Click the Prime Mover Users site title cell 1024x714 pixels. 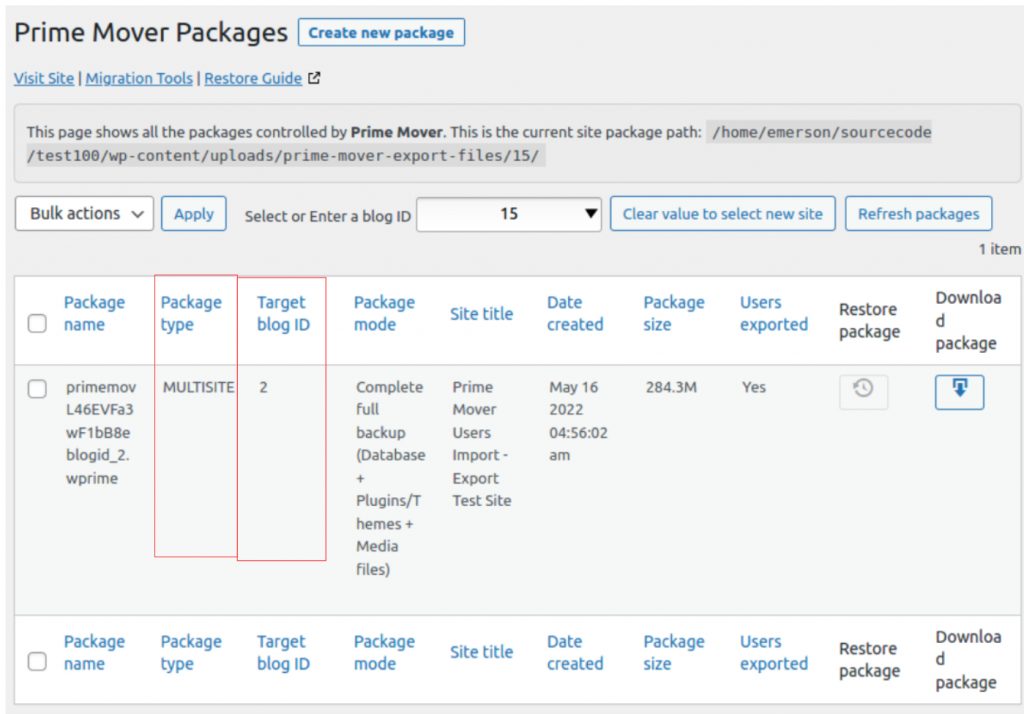click(x=482, y=444)
